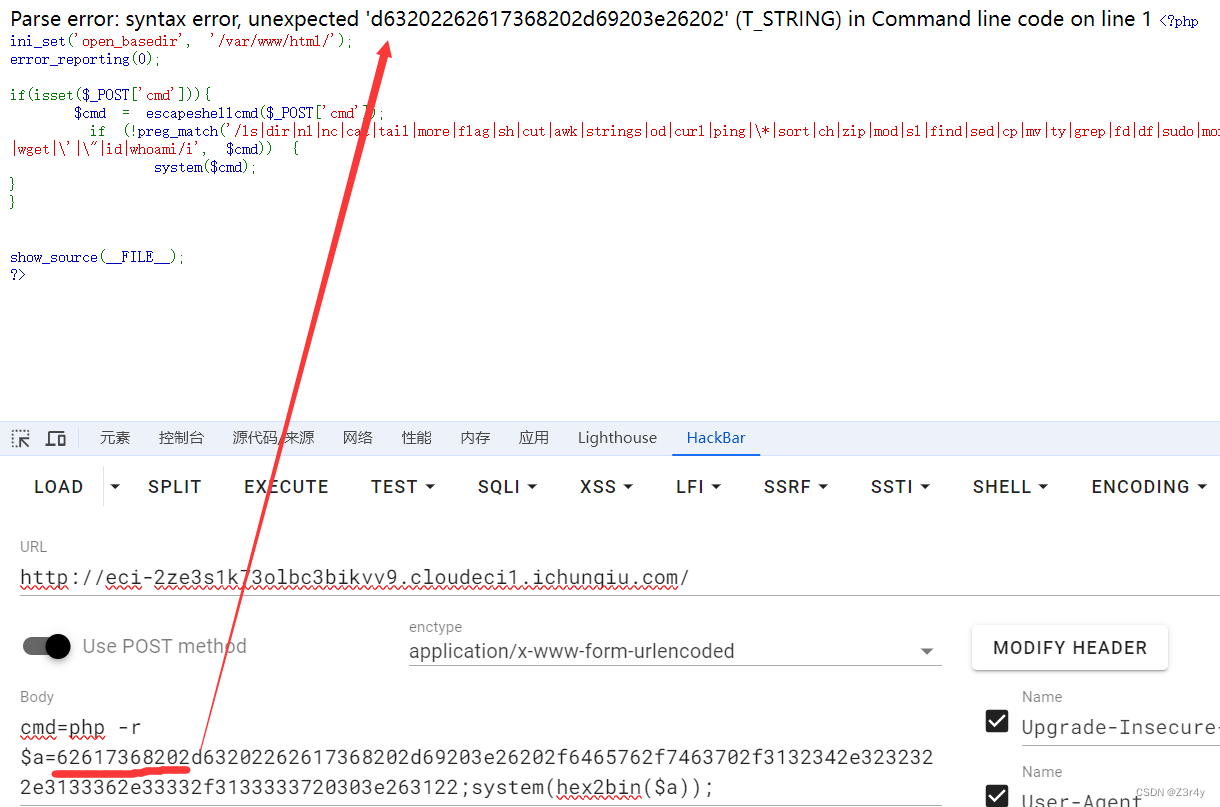
Task: Switch to the 内存 tab
Action: pyautogui.click(x=475, y=438)
